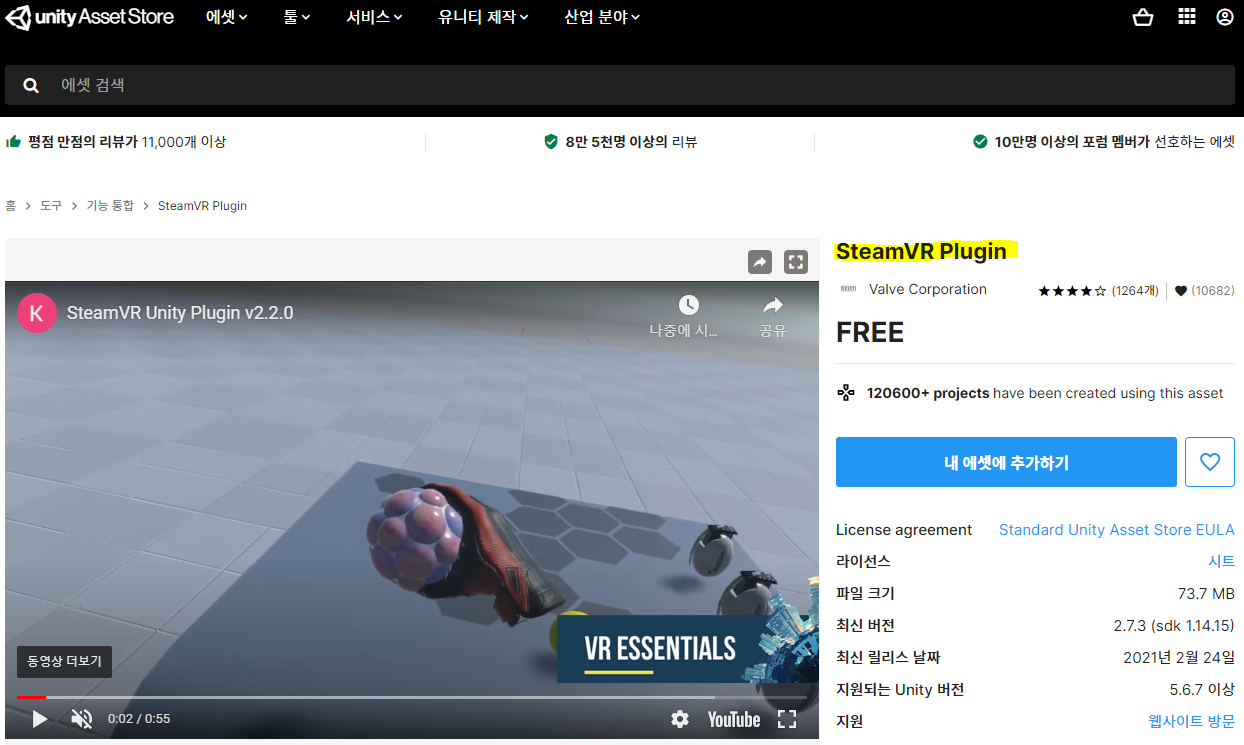Open the shopping cart icon
Image resolution: width=1244 pixels, height=745 pixels.
point(1143,17)
